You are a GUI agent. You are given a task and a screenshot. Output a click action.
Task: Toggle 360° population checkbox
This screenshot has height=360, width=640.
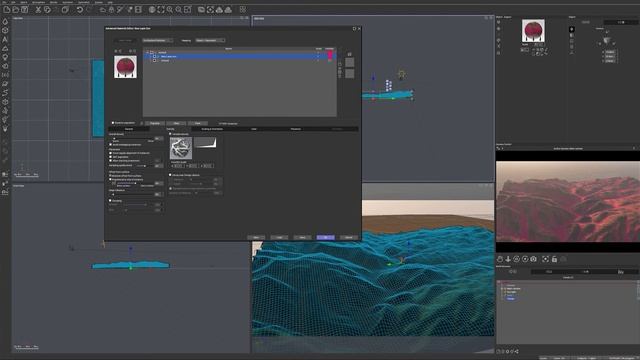click(110, 157)
